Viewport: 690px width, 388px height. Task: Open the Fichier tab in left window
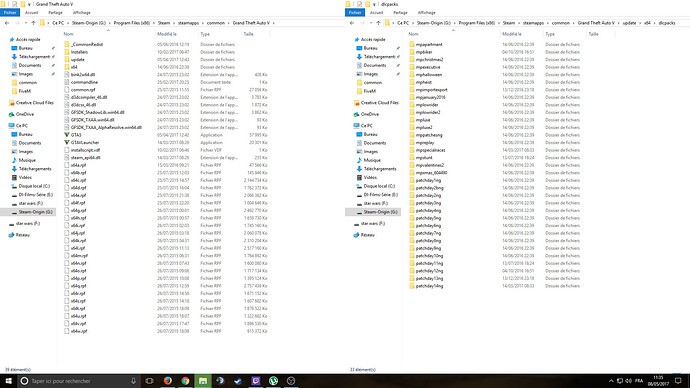[x=10, y=13]
